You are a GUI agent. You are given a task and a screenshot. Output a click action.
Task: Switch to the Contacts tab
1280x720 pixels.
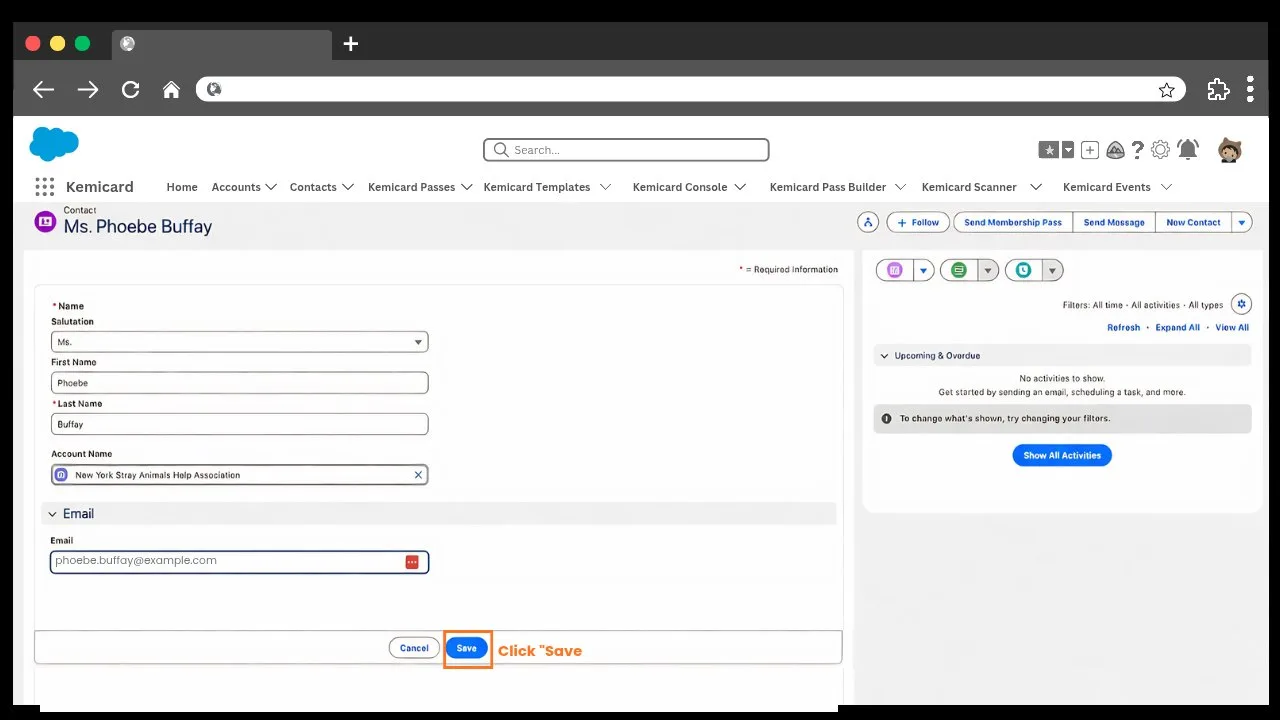(x=313, y=187)
